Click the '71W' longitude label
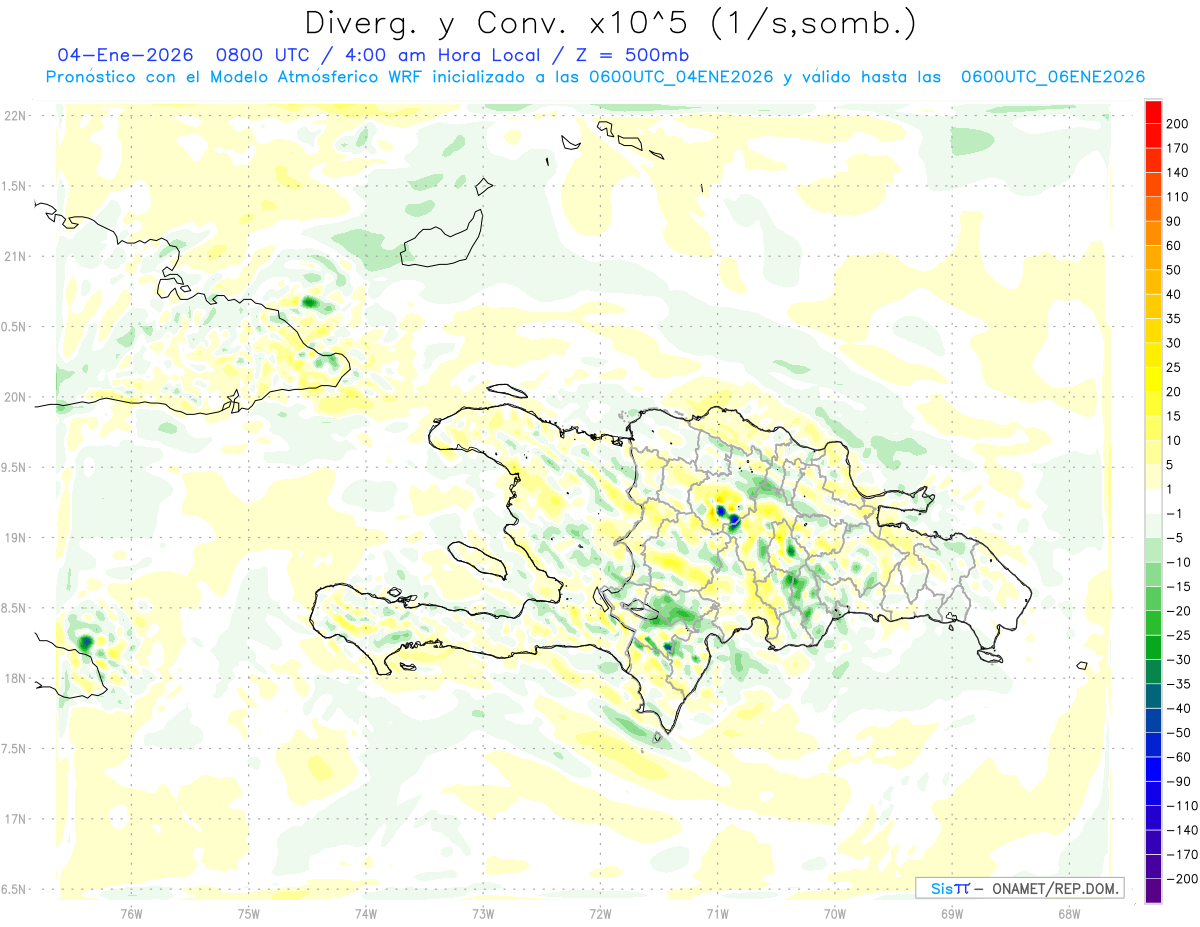This screenshot has width=1200, height=927. [x=717, y=912]
